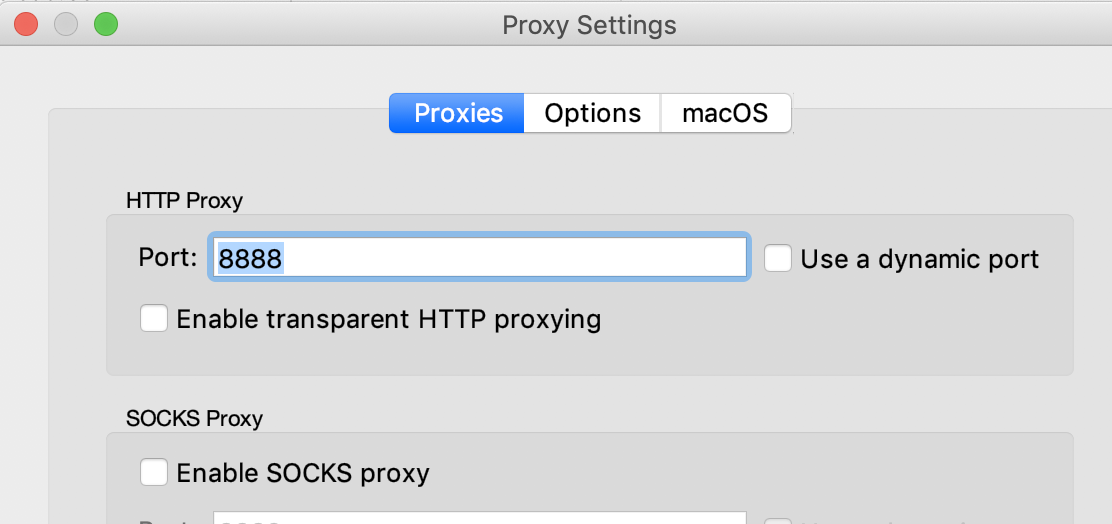Click the Enable transparent HTTP proxying label
The image size is (1112, 524).
388,319
